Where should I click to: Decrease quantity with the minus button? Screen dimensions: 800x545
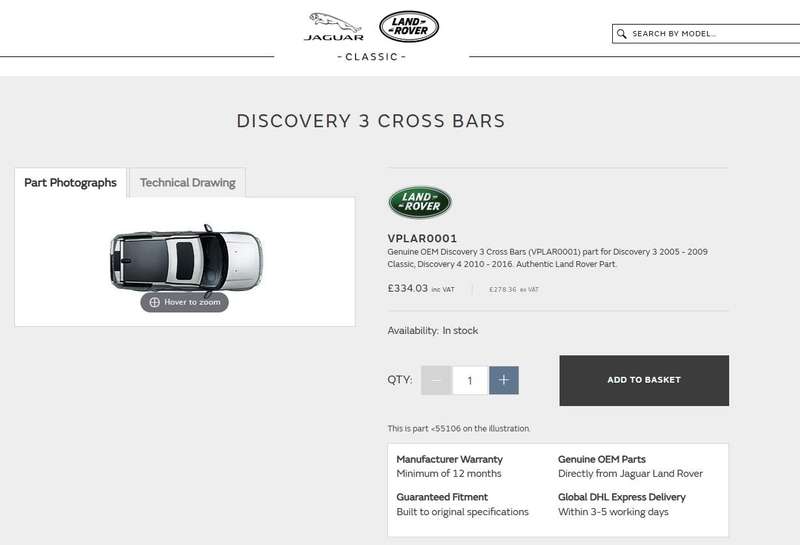[436, 380]
